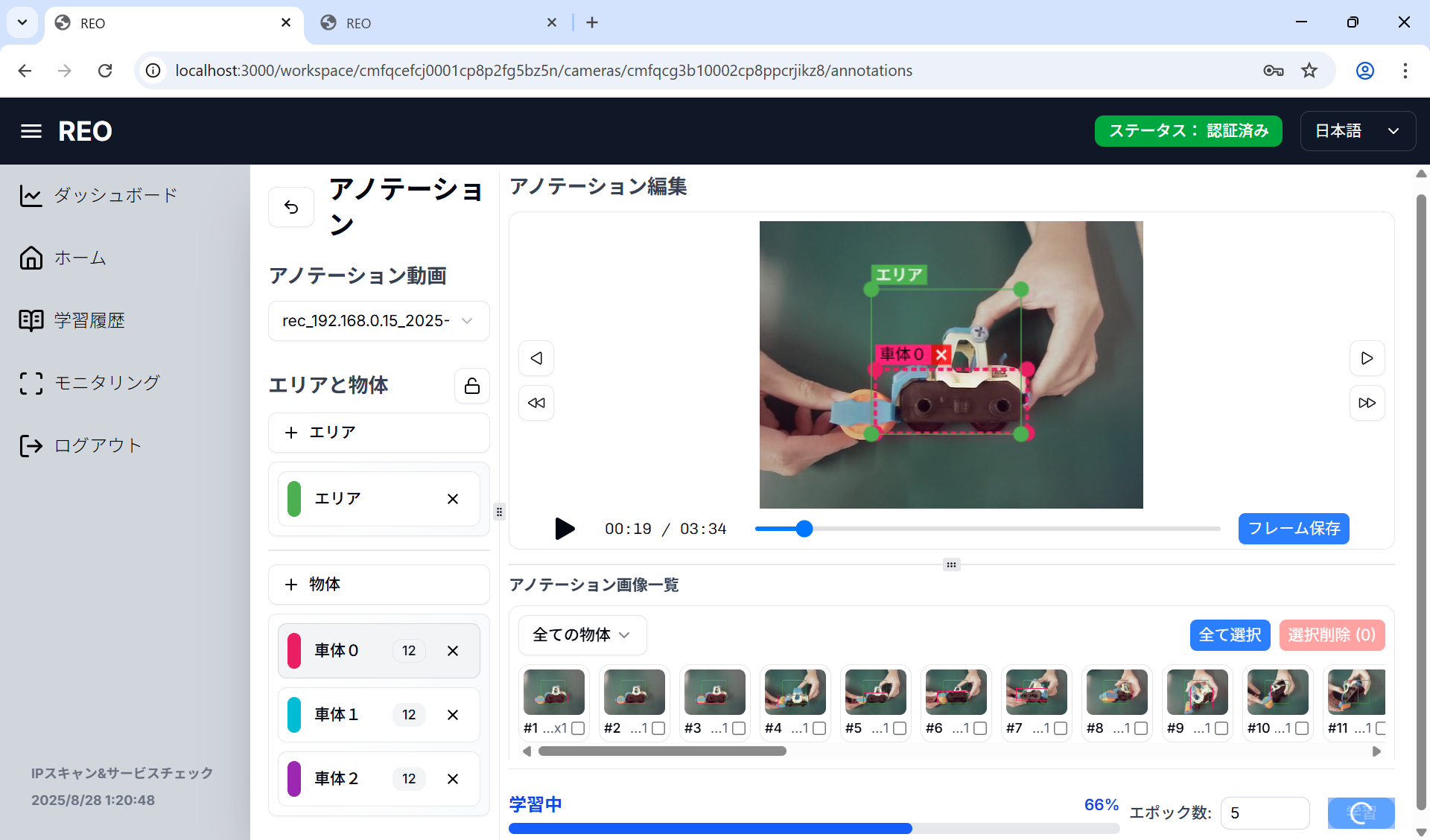Click the back arrow icon beside アノテーション title
Image resolution: width=1430 pixels, height=840 pixels.
(x=291, y=207)
